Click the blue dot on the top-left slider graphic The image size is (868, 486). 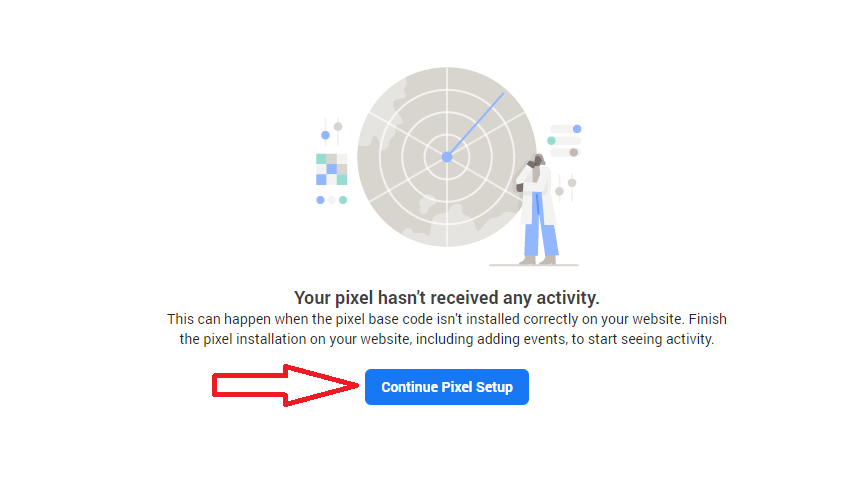pyautogui.click(x=325, y=135)
